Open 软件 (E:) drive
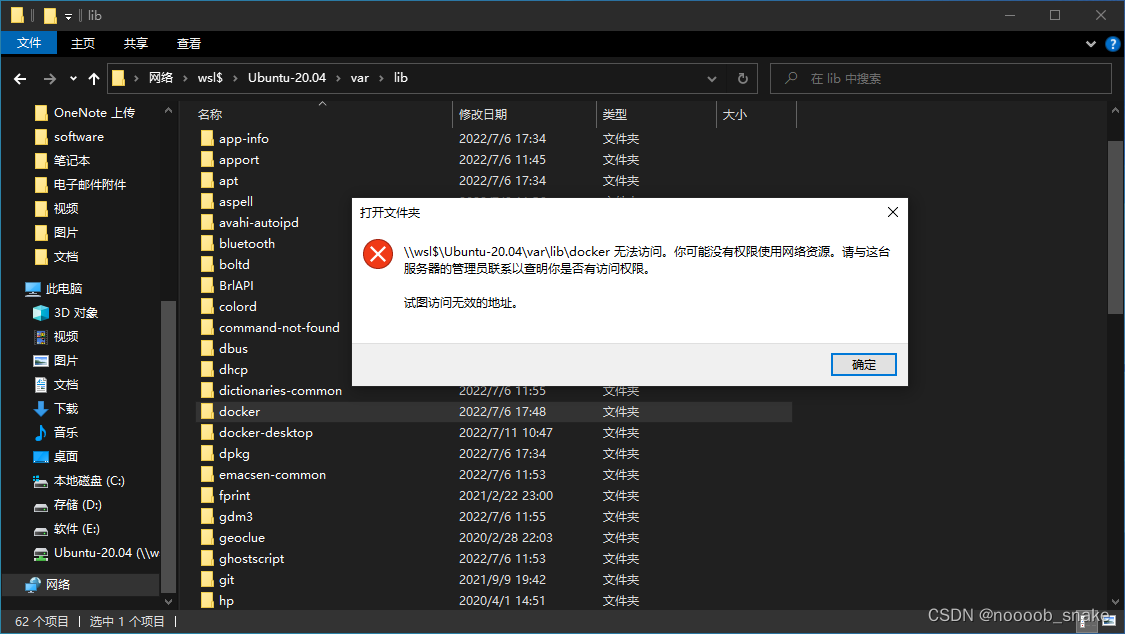The image size is (1125, 634). (x=77, y=529)
